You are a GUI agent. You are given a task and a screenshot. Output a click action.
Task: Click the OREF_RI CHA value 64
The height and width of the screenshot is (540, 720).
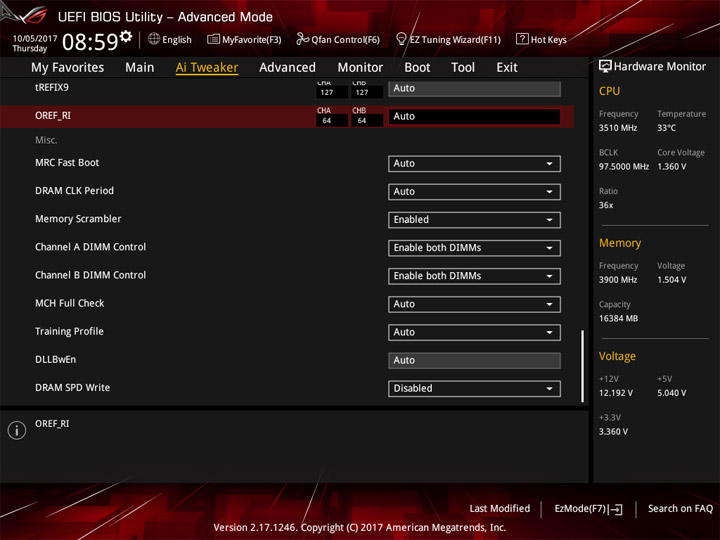(x=332, y=121)
